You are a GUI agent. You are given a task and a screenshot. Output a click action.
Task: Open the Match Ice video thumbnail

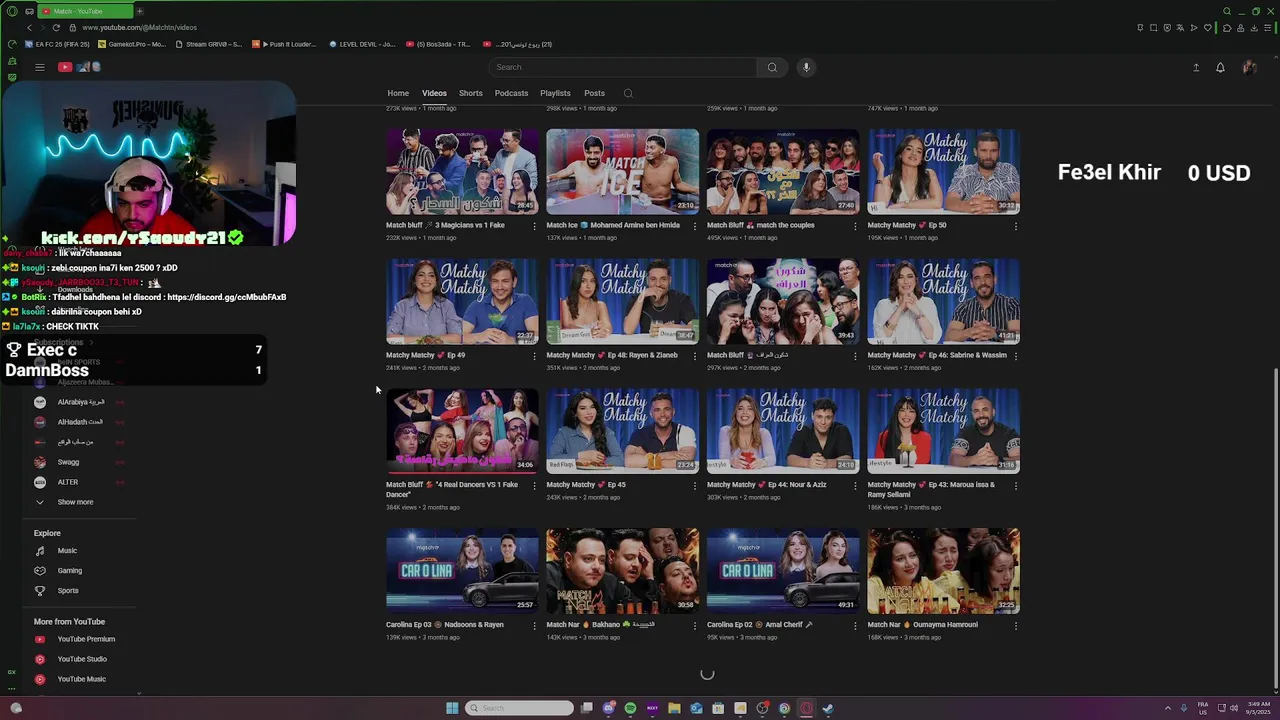[622, 171]
